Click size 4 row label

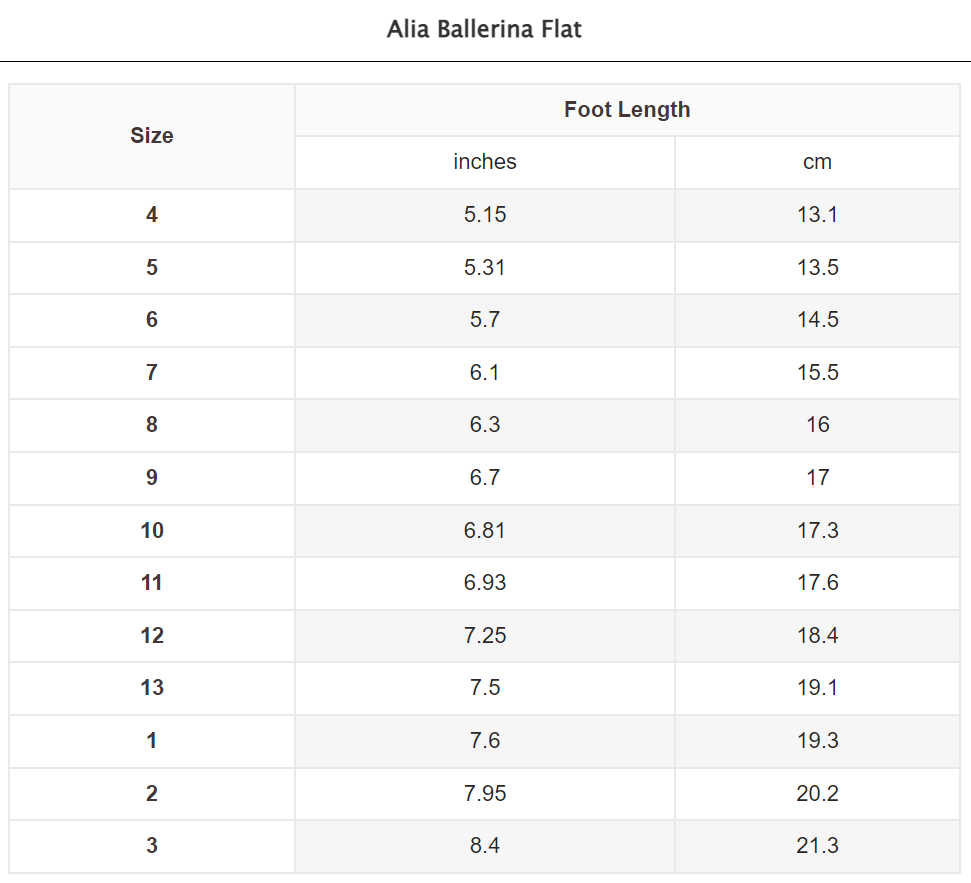(x=152, y=215)
